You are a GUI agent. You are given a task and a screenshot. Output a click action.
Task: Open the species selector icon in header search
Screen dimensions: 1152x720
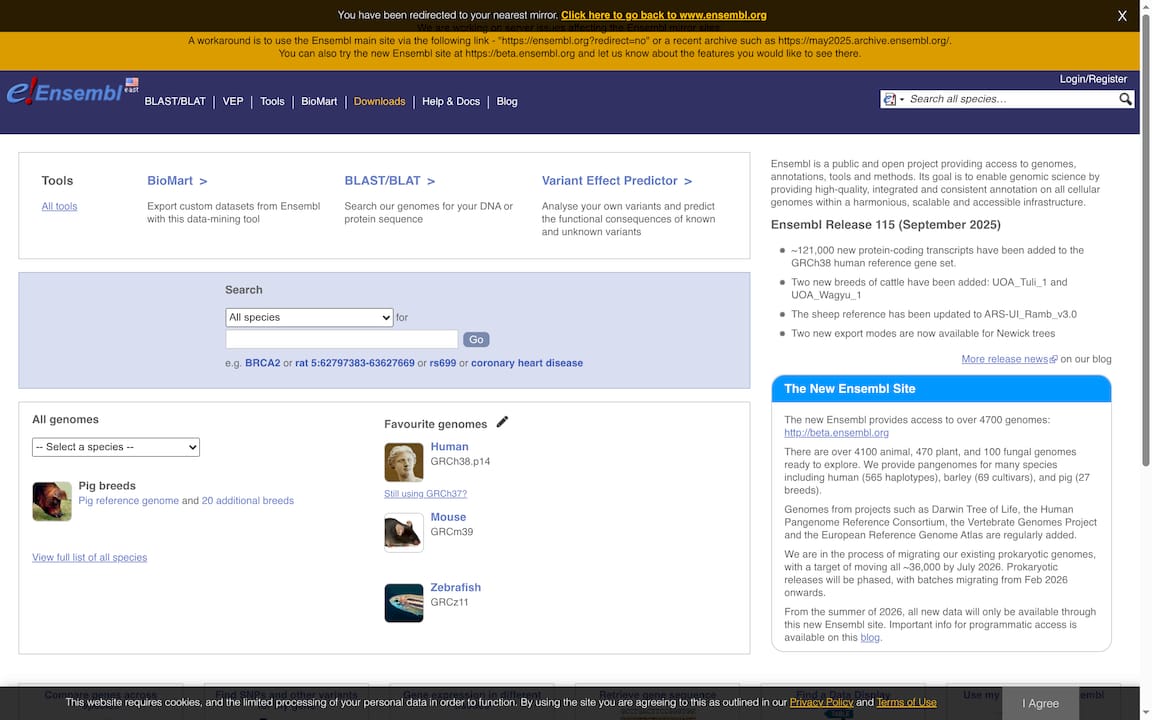[891, 99]
